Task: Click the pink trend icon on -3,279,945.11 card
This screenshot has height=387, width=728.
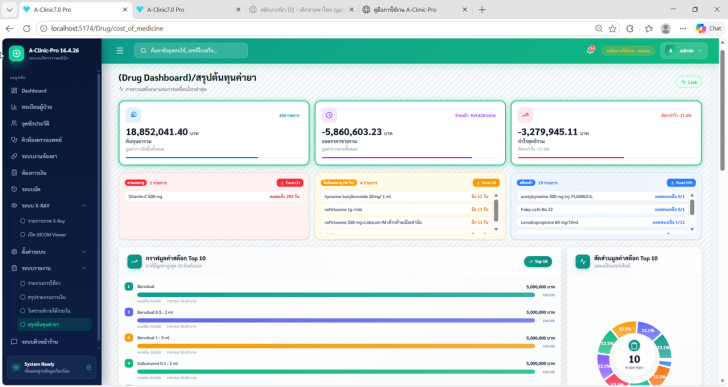Action: pos(525,115)
